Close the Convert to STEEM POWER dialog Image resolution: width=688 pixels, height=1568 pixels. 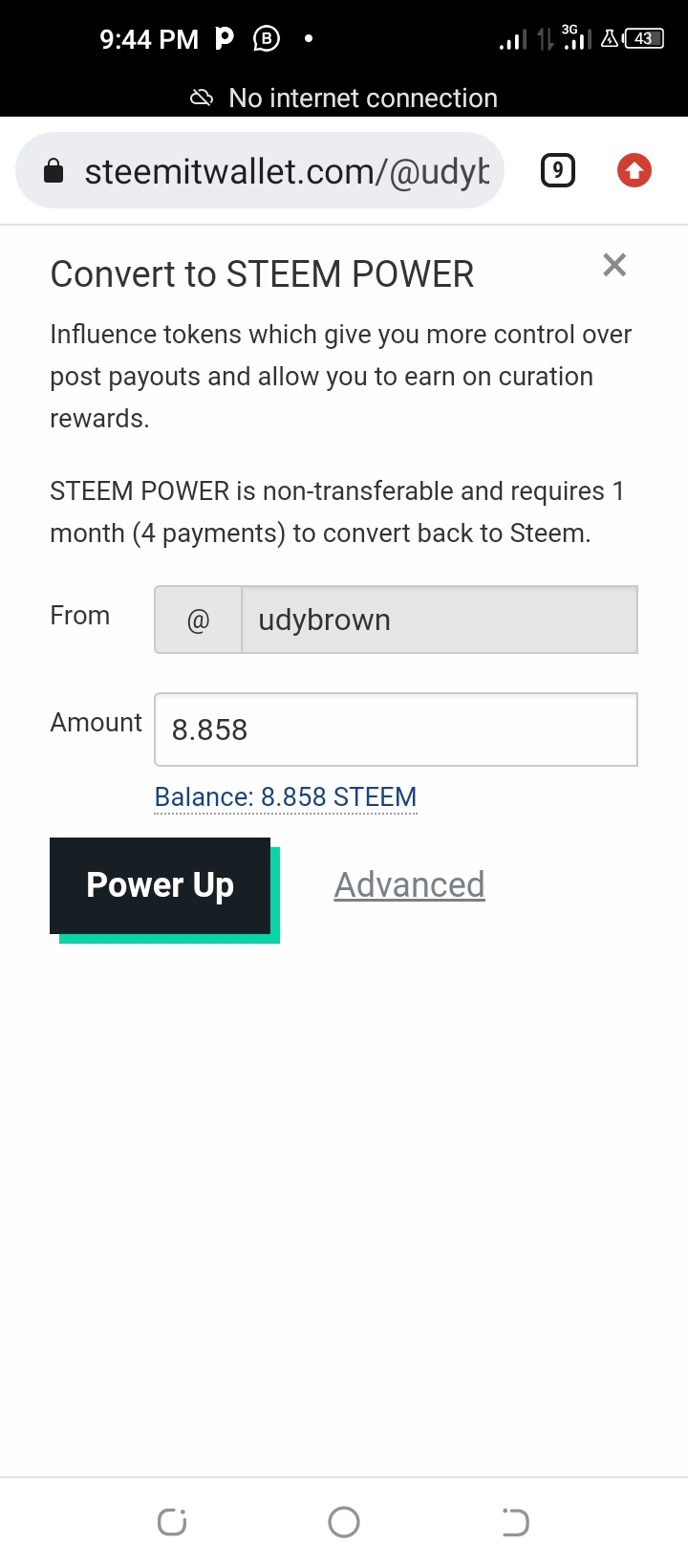(x=614, y=265)
